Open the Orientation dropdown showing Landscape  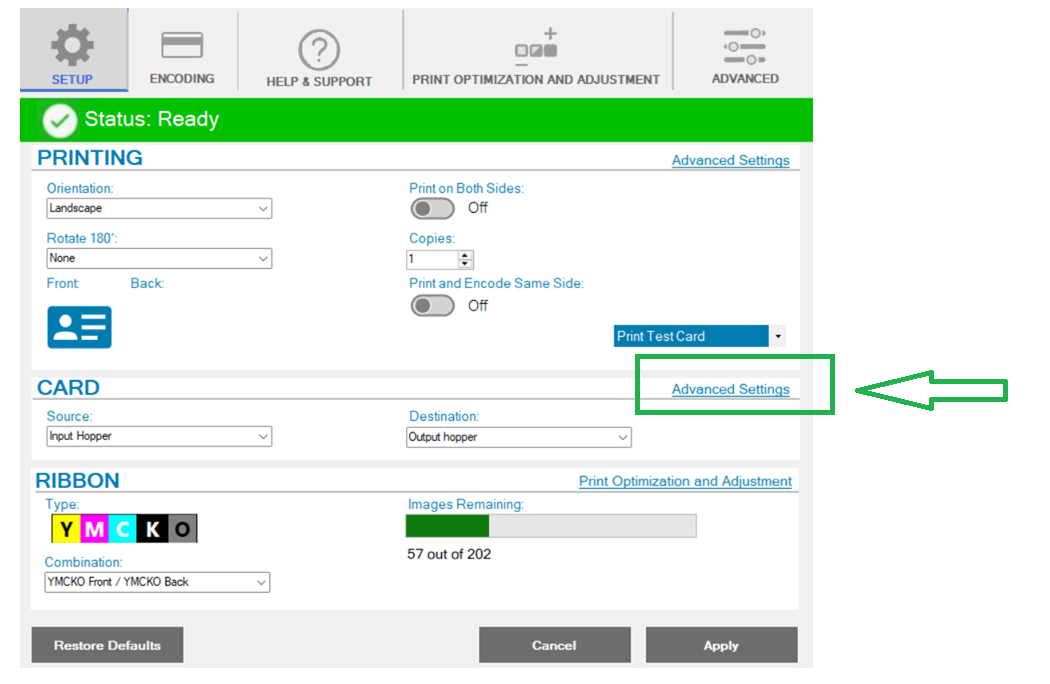coord(158,208)
